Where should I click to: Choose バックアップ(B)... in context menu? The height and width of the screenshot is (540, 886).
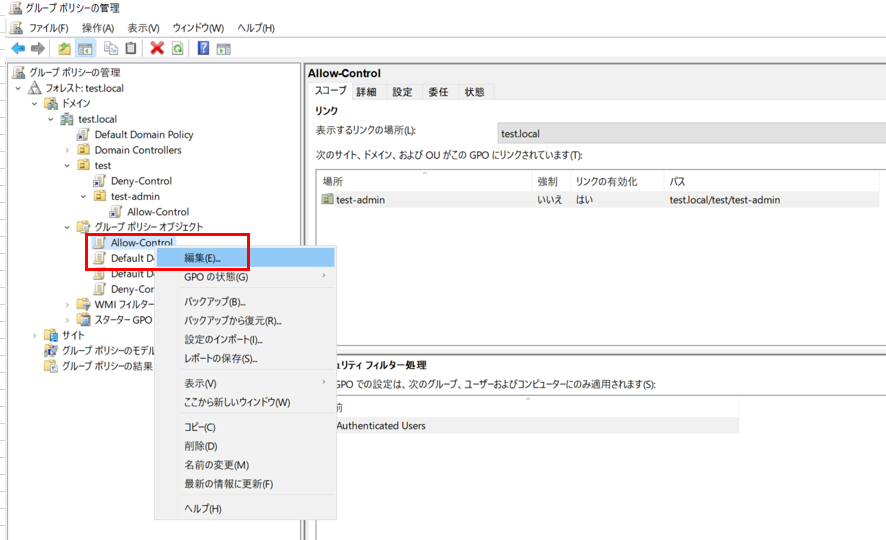click(245, 302)
